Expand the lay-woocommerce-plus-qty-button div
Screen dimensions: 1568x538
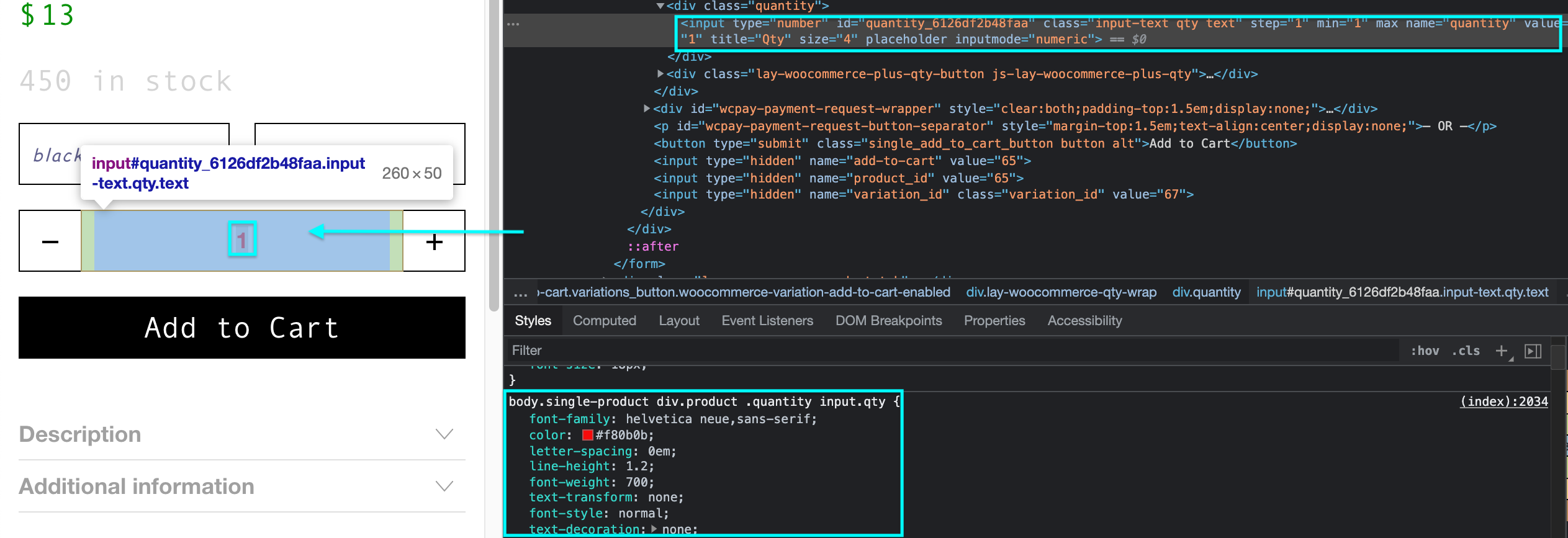point(660,74)
